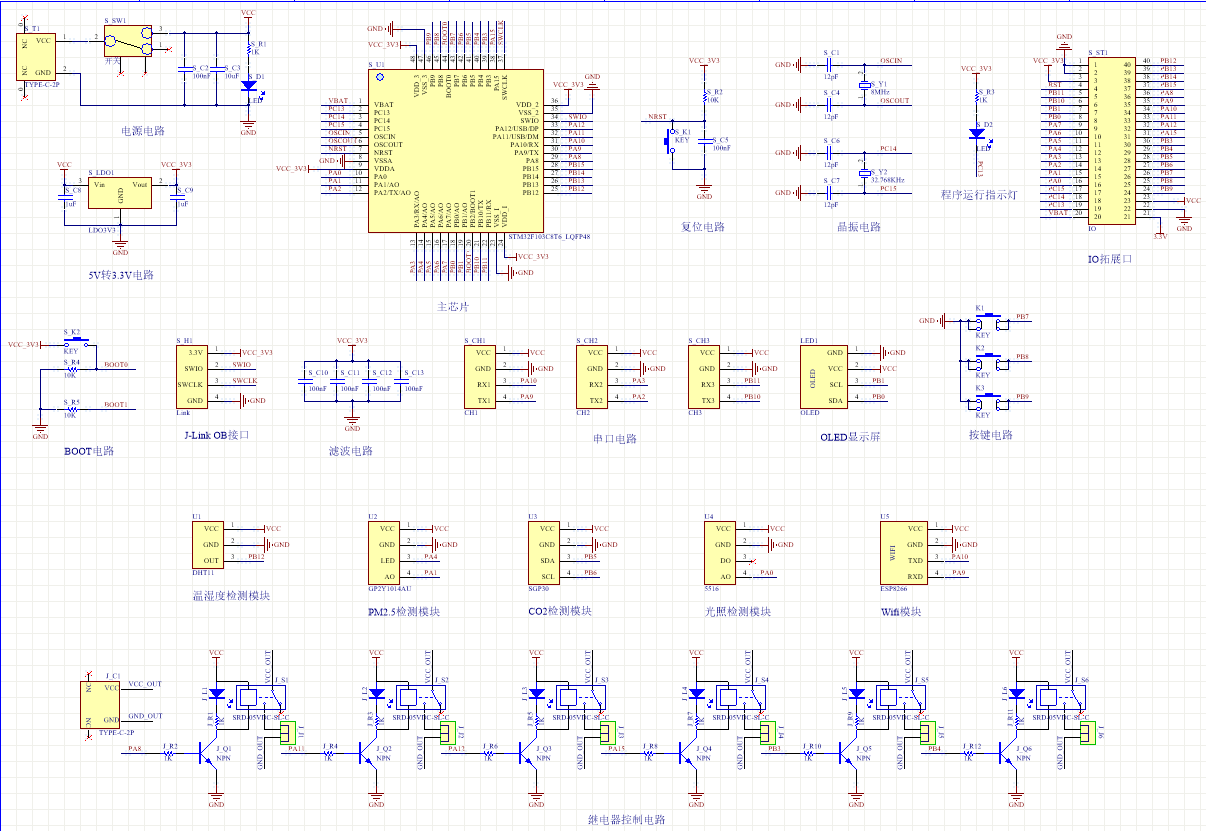Click the 继电器控制电路 title
This screenshot has height=831, width=1206.
626,820
